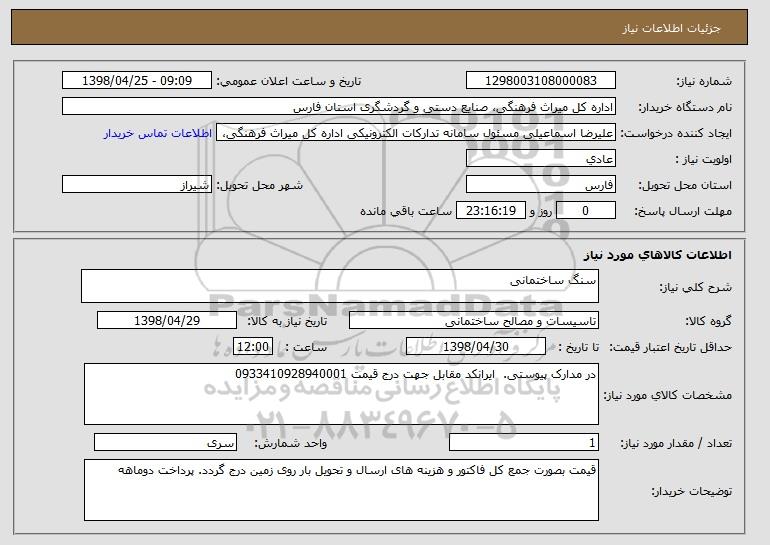Click the label گروه کالا
770x545 pixels.
[708, 321]
